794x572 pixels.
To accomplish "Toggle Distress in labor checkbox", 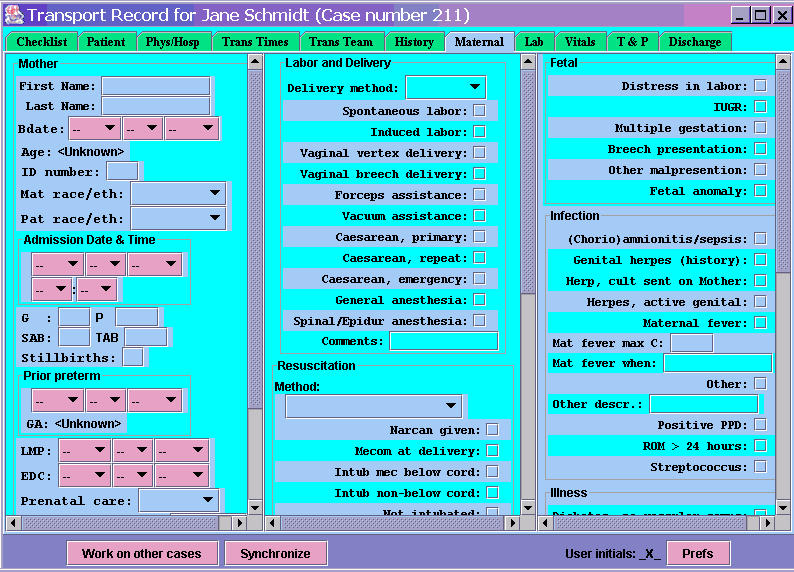I will pos(761,86).
